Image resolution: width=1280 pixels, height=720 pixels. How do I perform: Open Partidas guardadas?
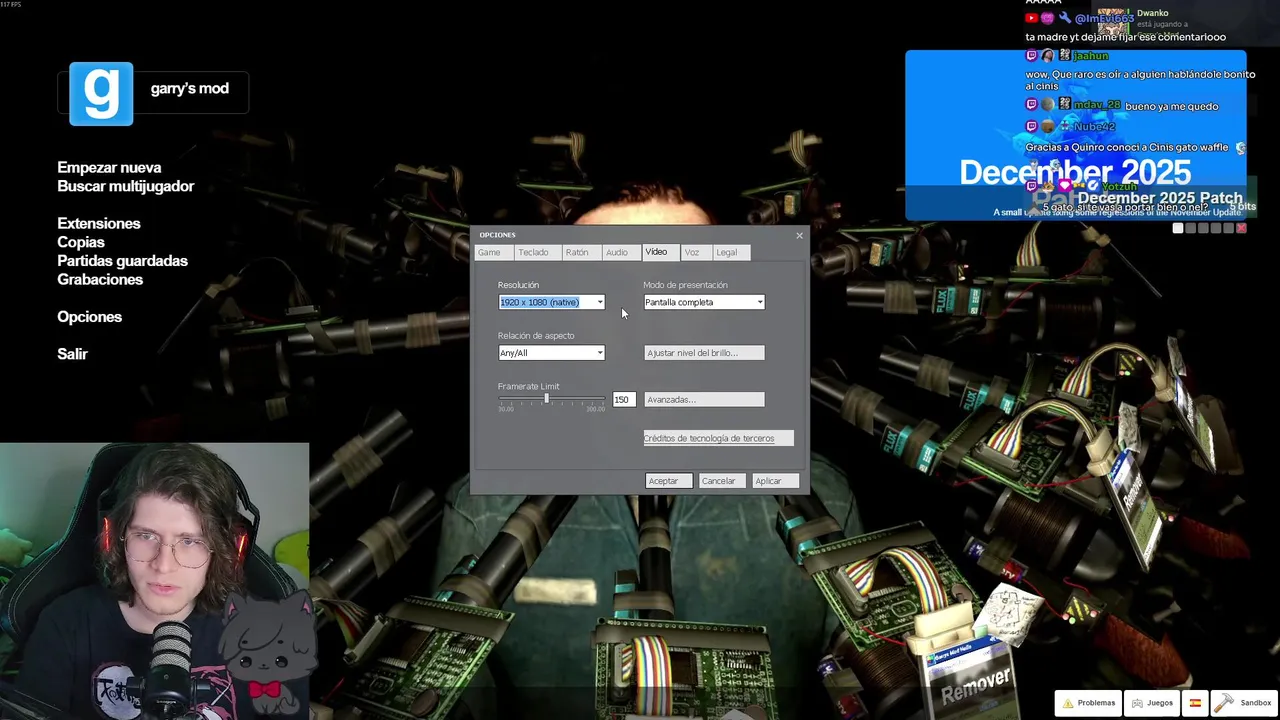(123, 261)
